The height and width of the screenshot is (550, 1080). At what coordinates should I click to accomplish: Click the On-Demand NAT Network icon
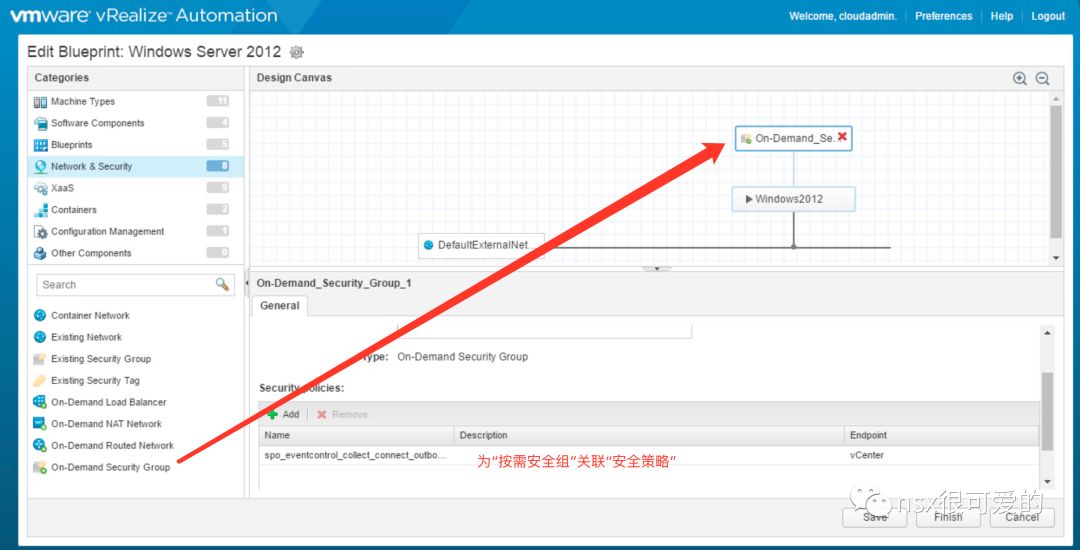pos(40,424)
